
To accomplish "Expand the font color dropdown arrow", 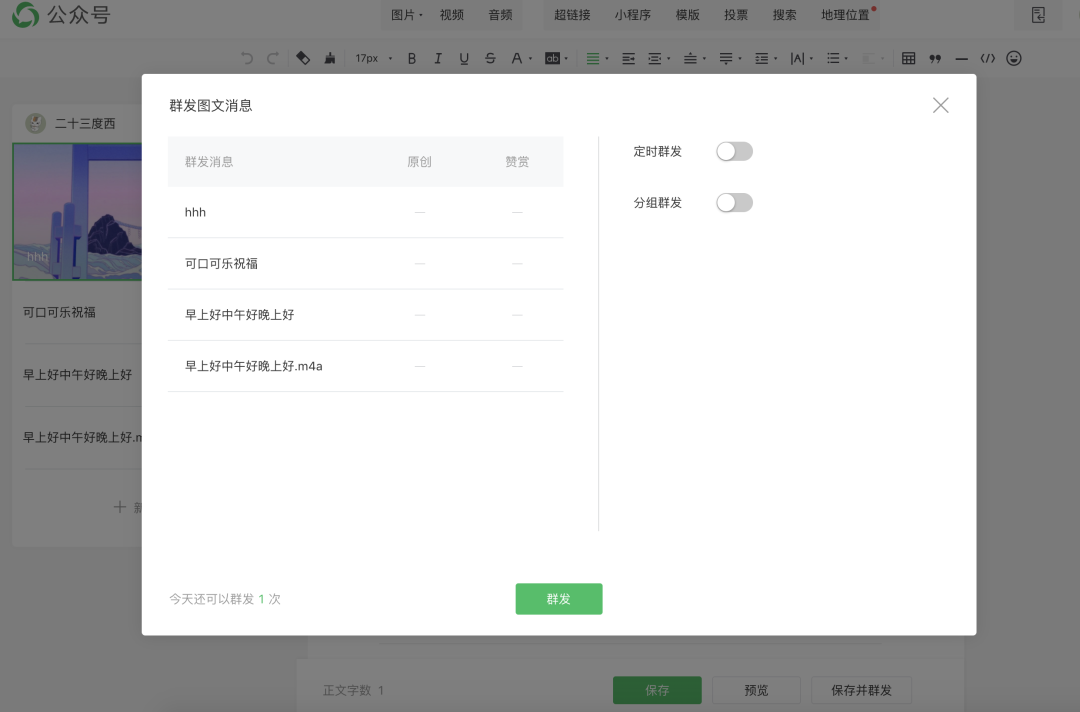I will coord(530,59).
